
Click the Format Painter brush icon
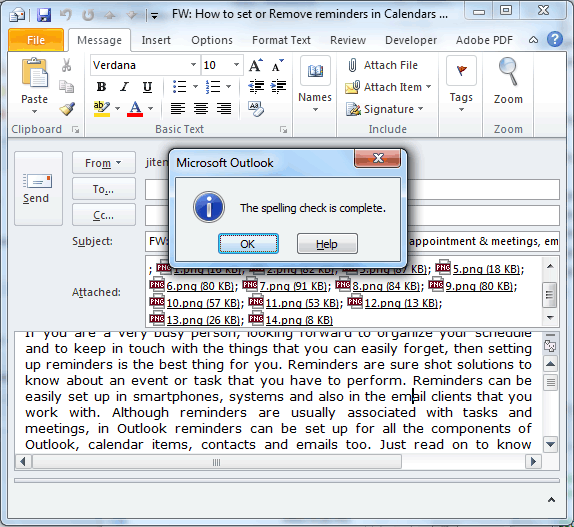click(x=67, y=109)
